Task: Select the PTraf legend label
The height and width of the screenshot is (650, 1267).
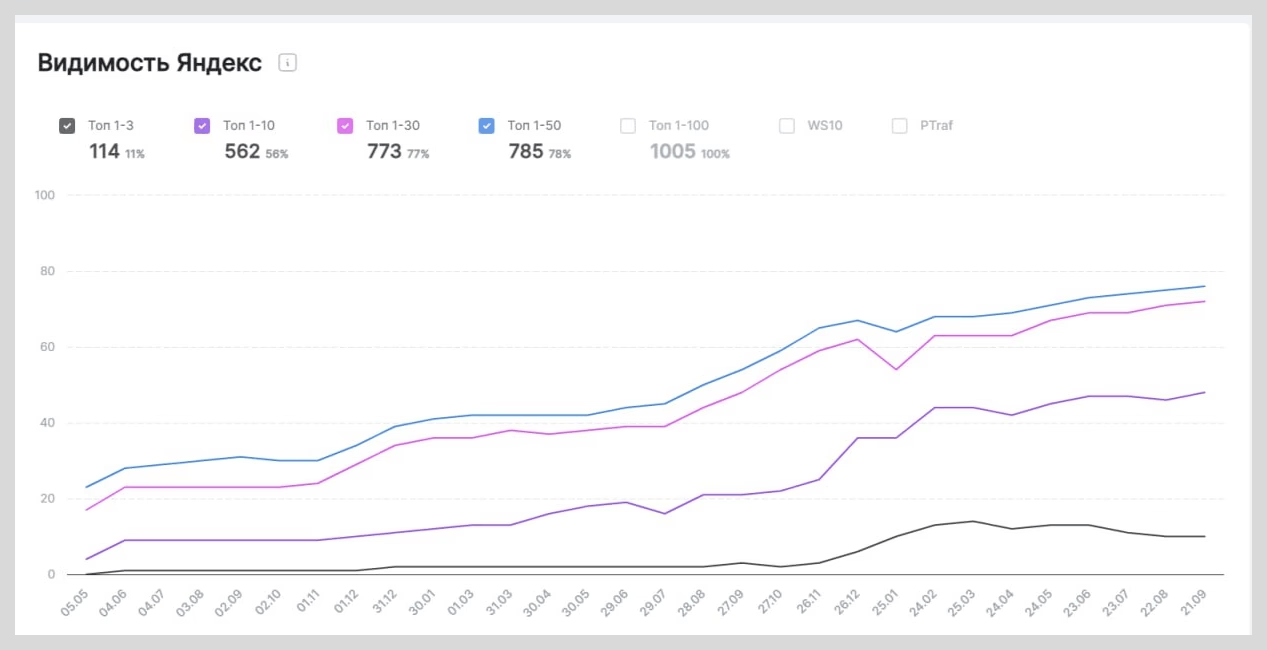Action: tap(937, 126)
